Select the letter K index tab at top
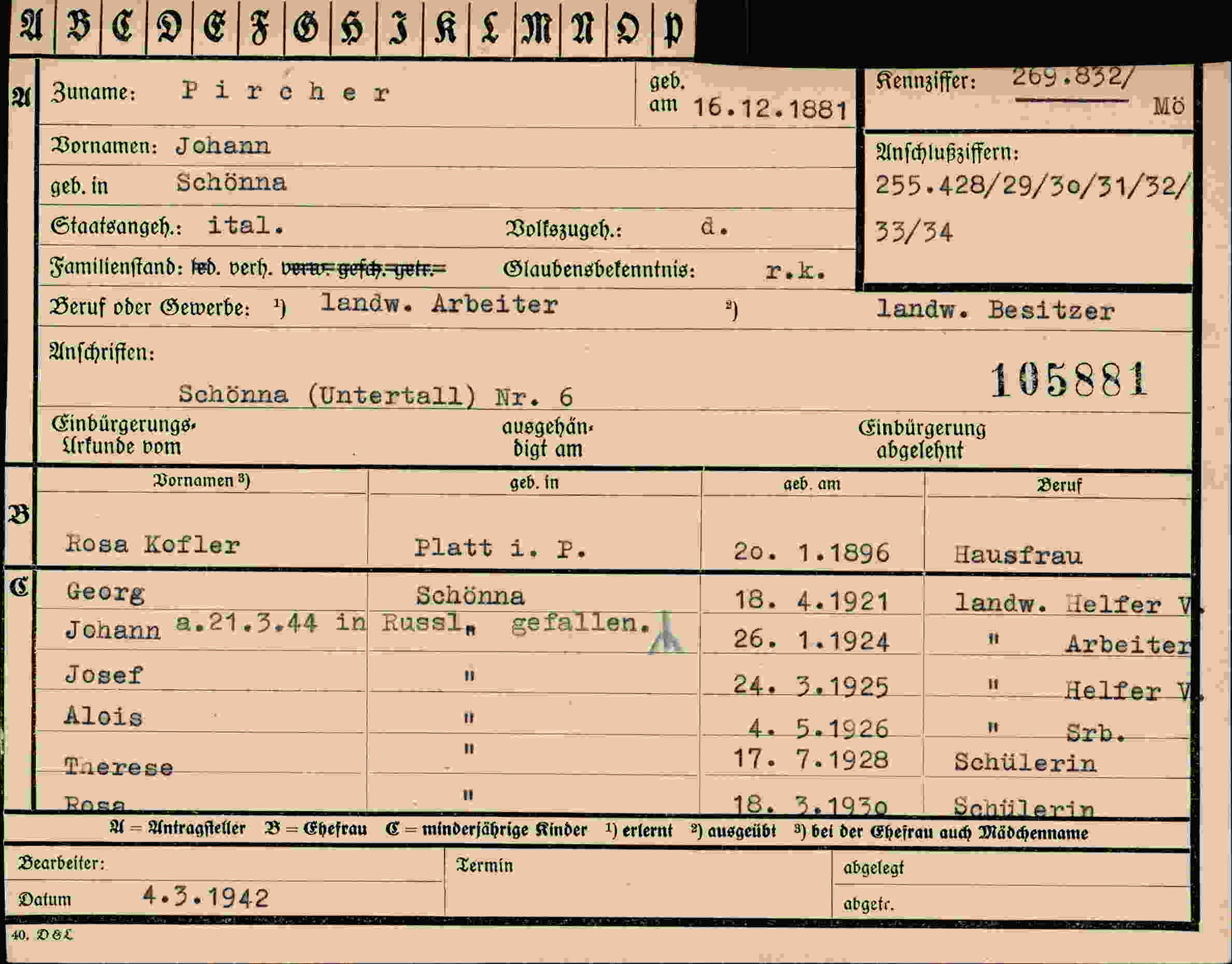 pos(445,27)
